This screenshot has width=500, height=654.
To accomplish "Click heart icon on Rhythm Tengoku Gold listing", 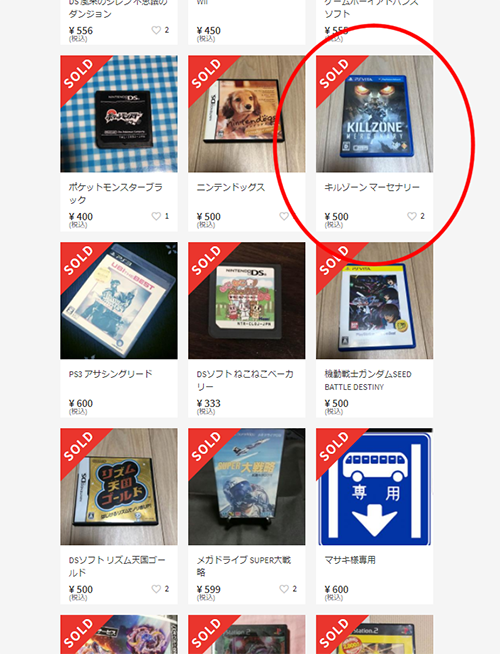I will (x=156, y=589).
